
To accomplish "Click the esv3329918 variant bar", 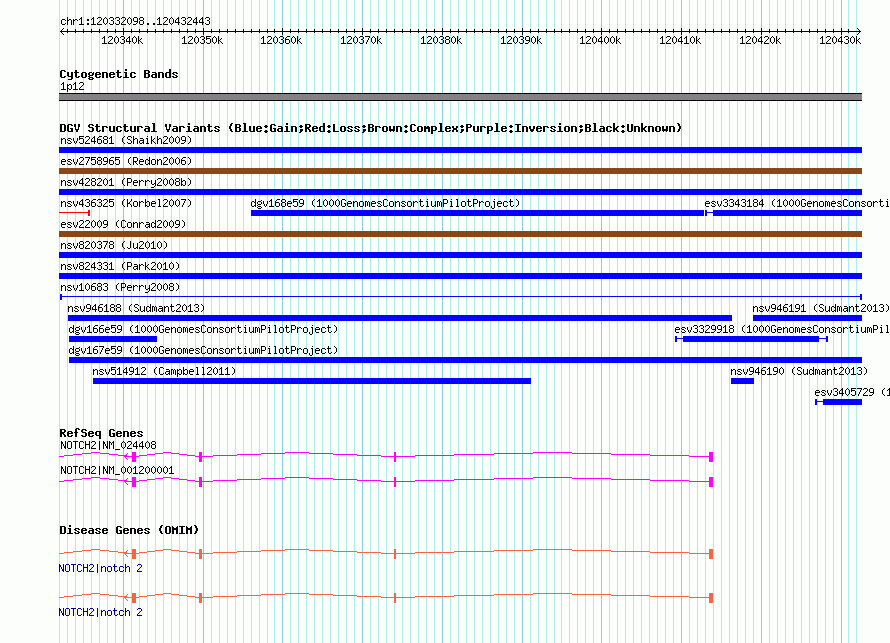I will (752, 339).
